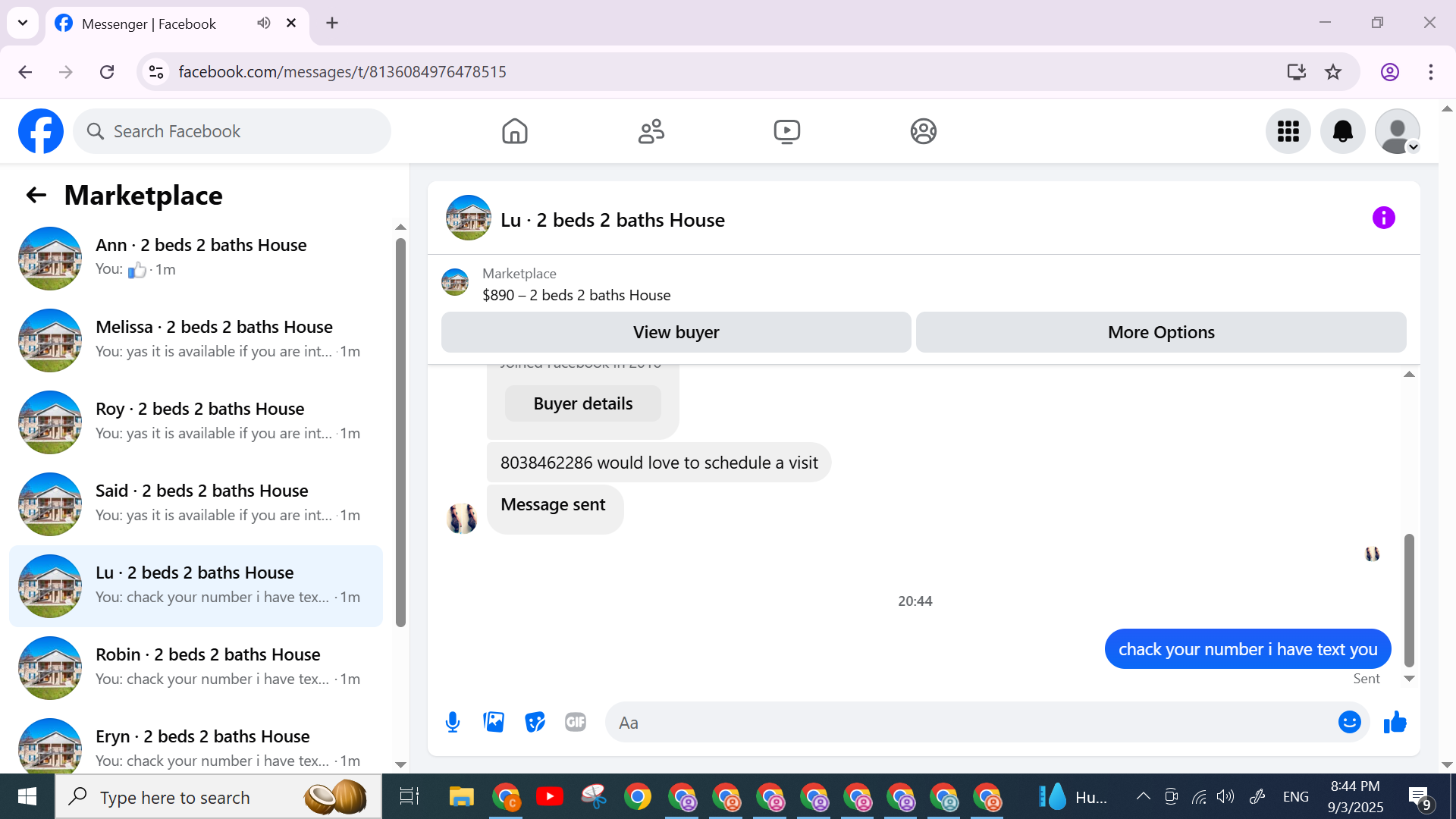1456x819 pixels.
Task: Open the Facebook menu grid icon
Action: pos(1288,131)
